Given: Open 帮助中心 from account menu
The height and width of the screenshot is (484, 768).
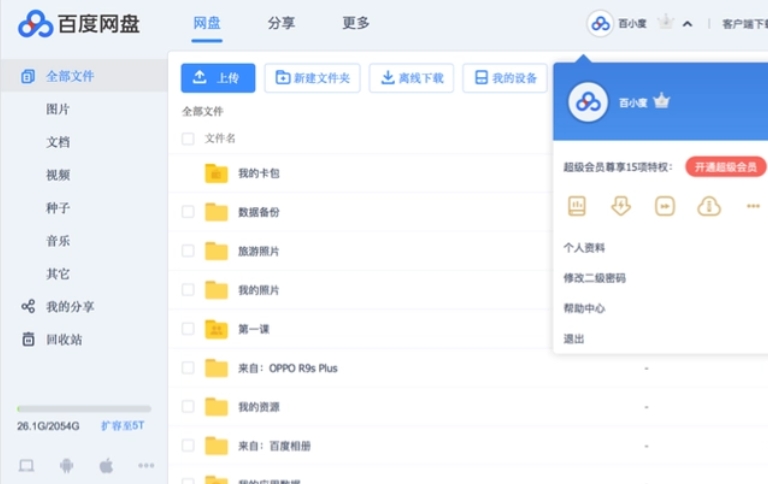Looking at the screenshot, I should click(x=584, y=308).
